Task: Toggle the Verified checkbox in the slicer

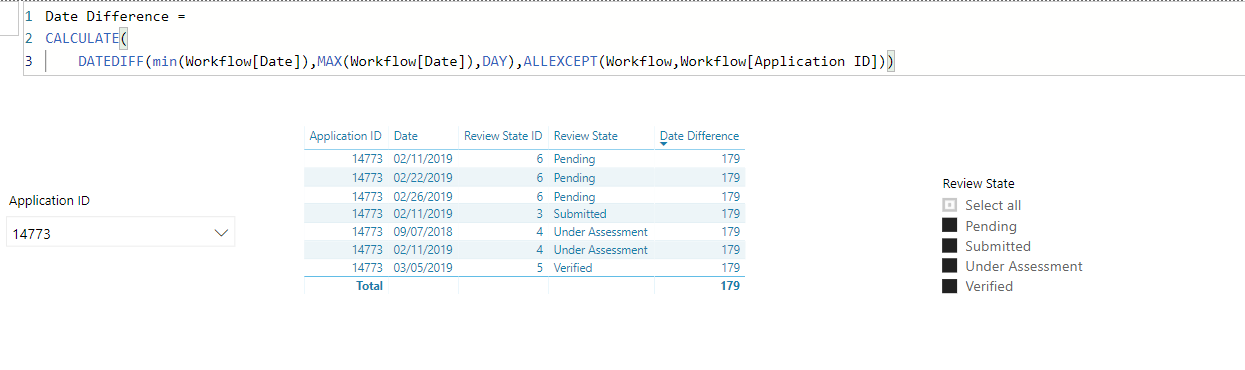Action: click(949, 286)
